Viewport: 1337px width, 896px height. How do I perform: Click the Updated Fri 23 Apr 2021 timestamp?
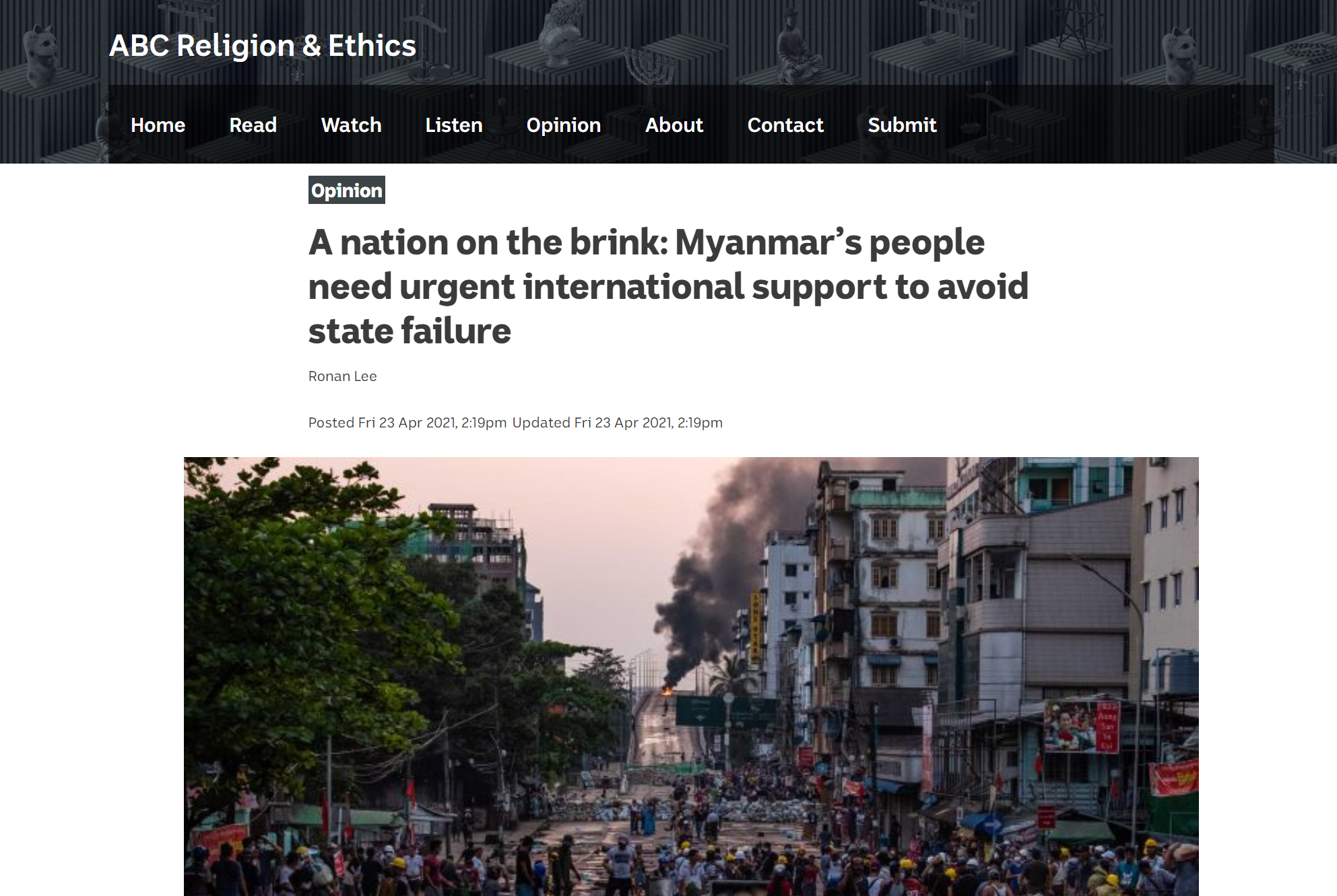point(617,423)
